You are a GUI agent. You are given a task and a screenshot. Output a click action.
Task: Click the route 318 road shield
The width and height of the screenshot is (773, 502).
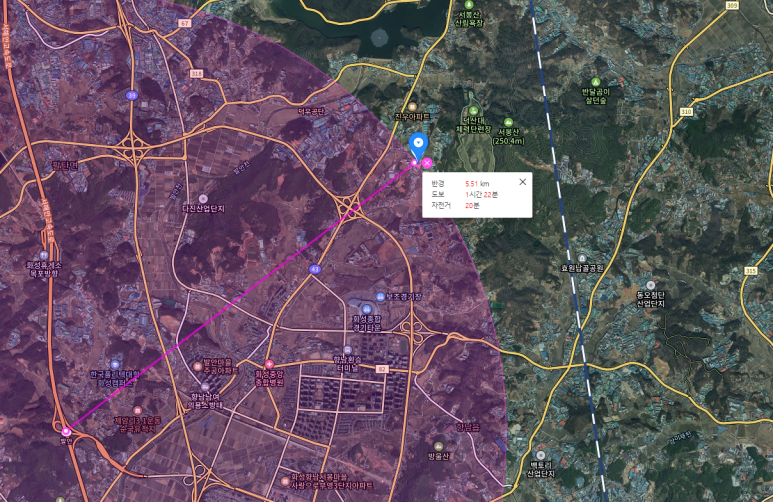tap(196, 73)
